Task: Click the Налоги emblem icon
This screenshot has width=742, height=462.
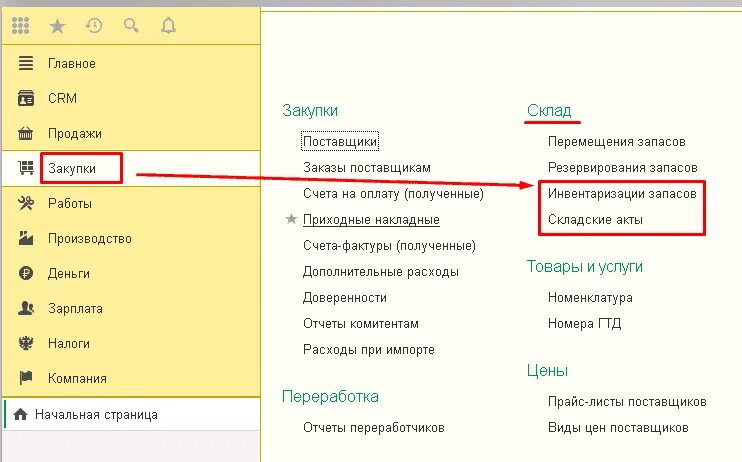Action: tap(26, 343)
